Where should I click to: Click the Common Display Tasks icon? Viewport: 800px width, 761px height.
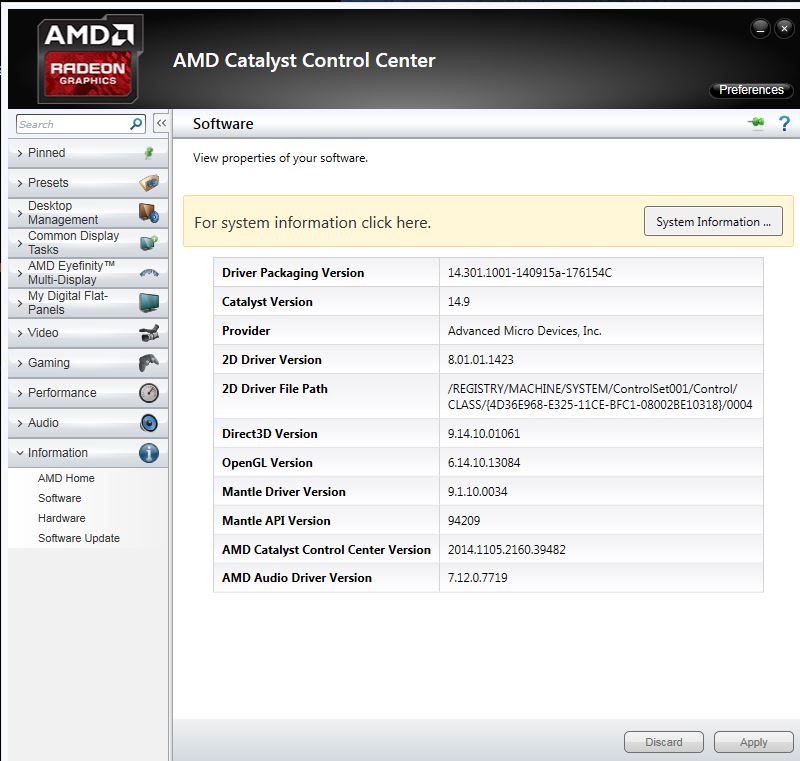point(149,243)
